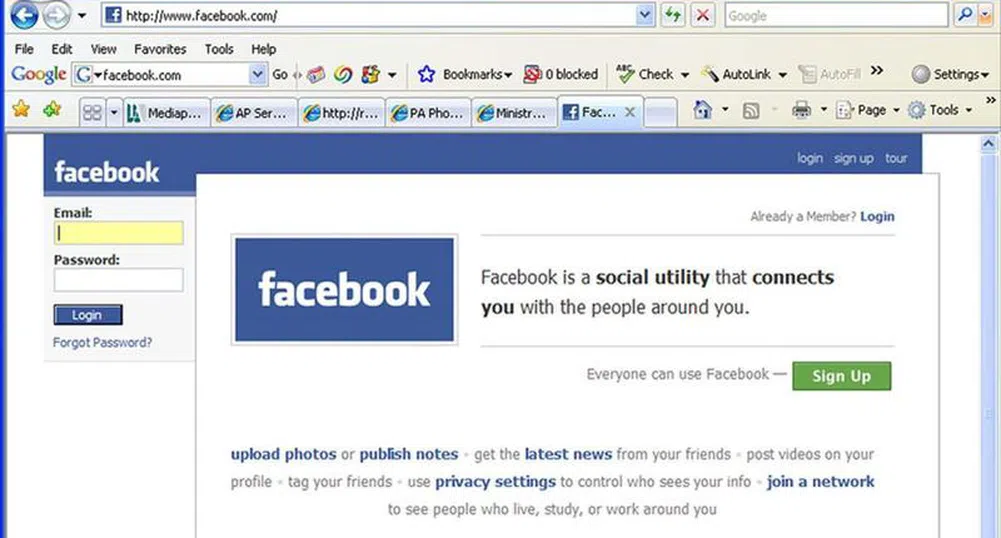Click the vertical scrollbar up arrow
Image resolution: width=1001 pixels, height=538 pixels.
988,144
